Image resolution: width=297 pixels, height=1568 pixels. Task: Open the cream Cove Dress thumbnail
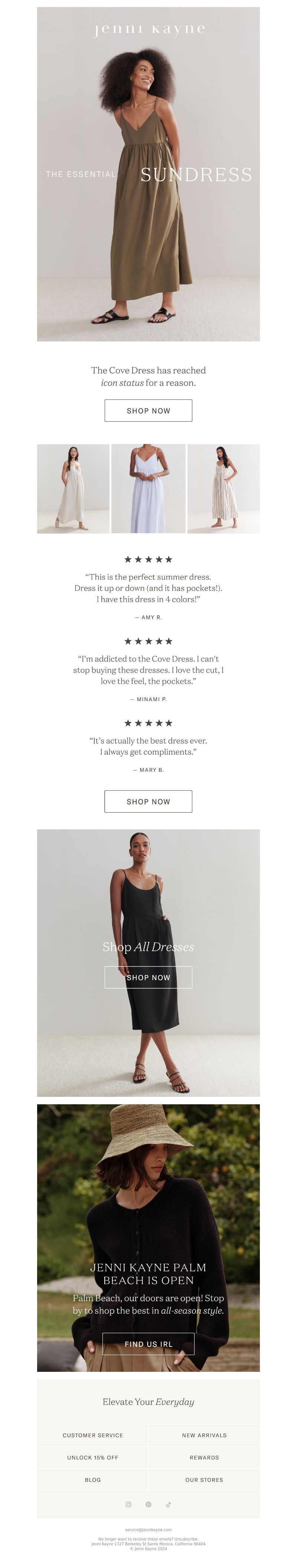(73, 489)
